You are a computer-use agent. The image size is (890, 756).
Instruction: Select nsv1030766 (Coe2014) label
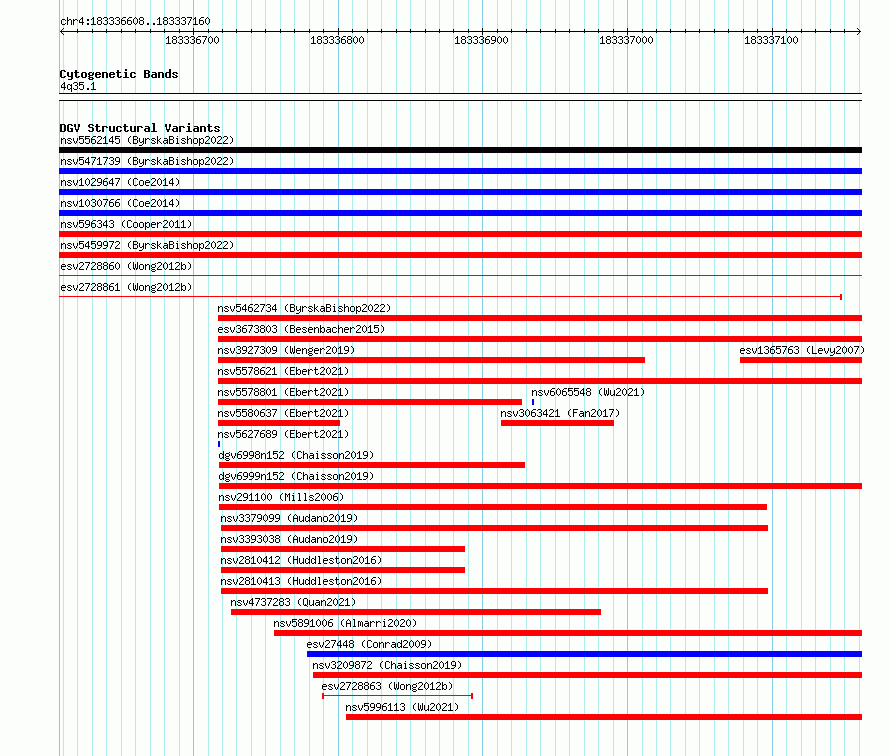(x=120, y=203)
